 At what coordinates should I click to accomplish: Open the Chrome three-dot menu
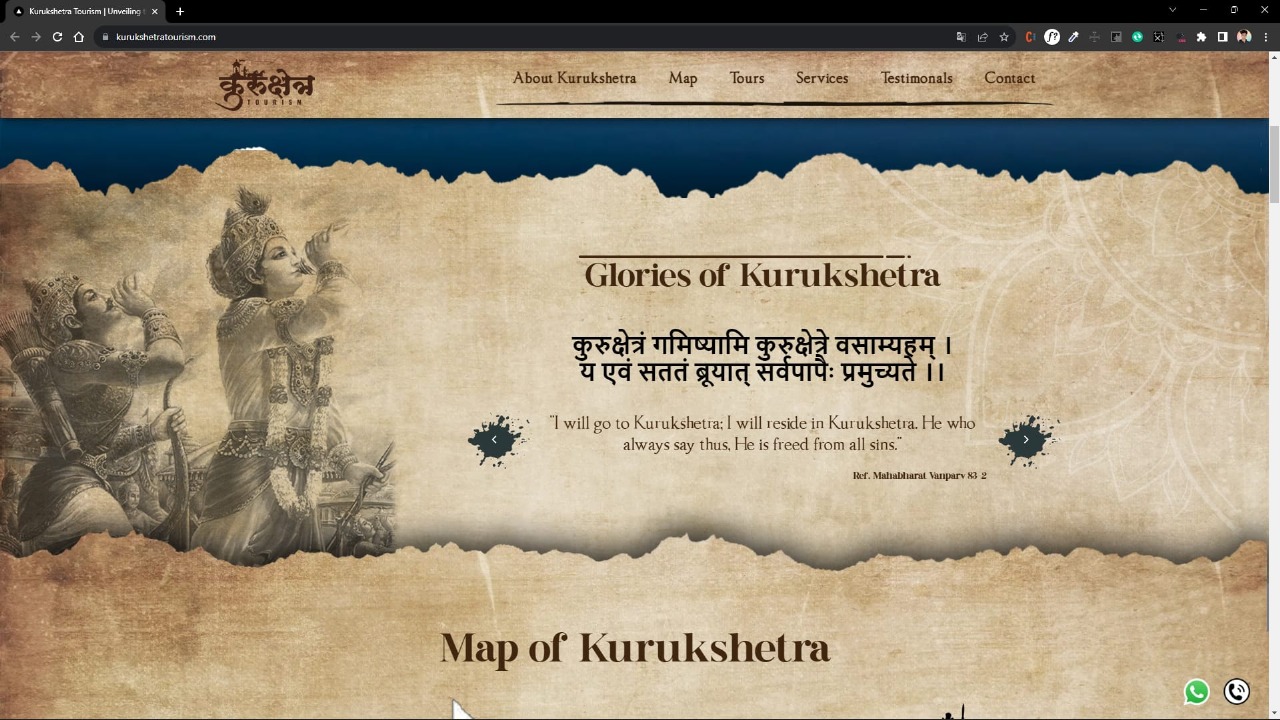pos(1264,37)
